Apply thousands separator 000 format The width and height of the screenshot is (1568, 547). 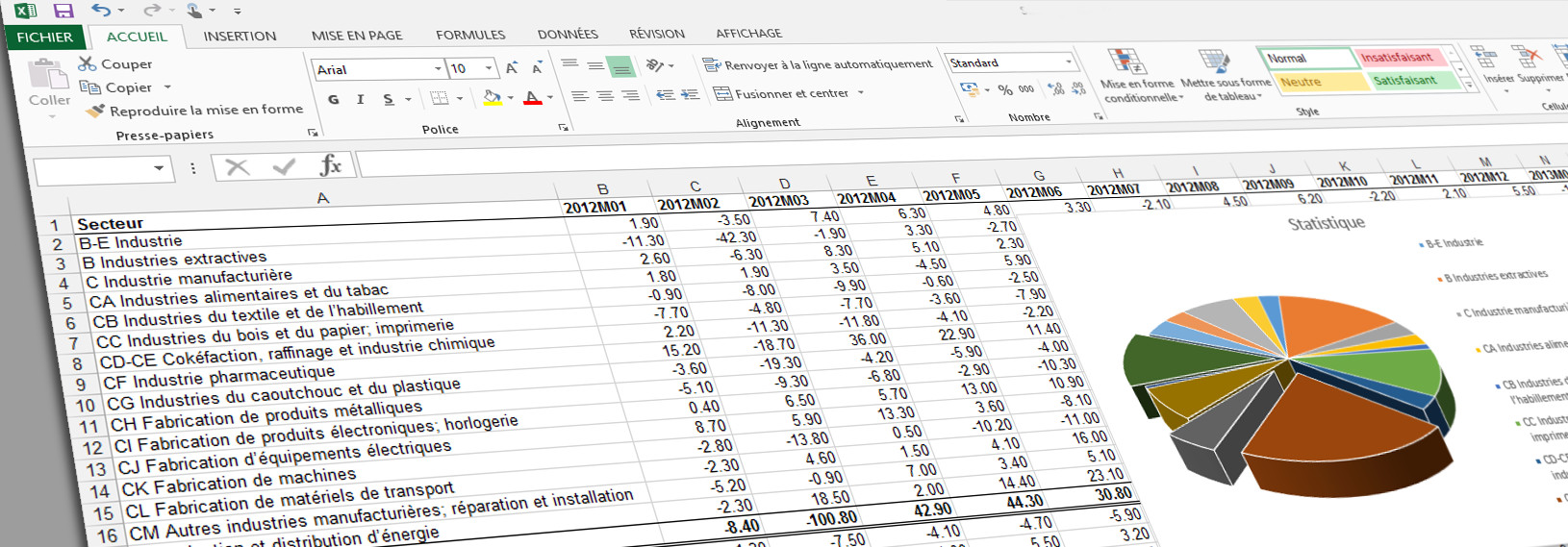[x=1026, y=89]
